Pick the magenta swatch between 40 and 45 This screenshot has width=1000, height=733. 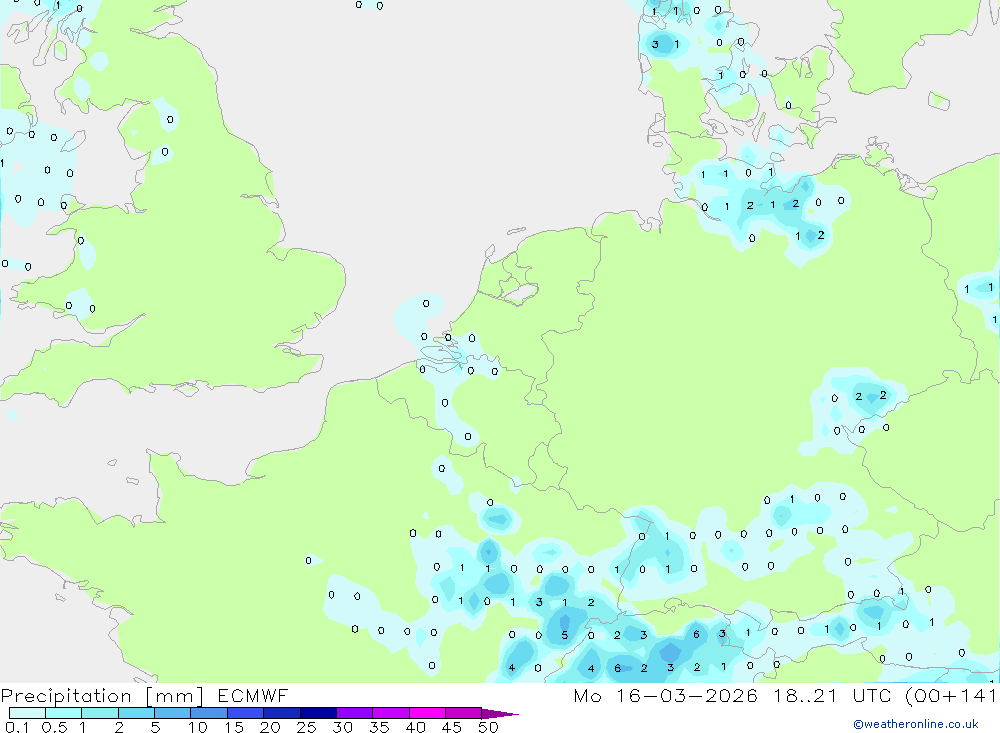(427, 713)
